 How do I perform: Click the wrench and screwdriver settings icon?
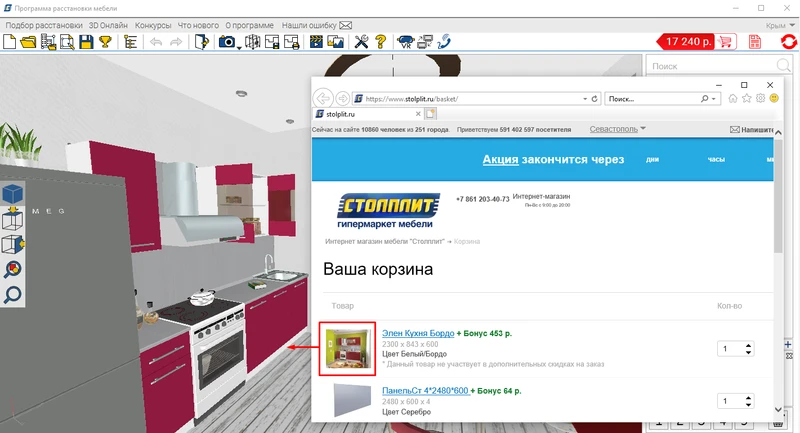tap(362, 42)
